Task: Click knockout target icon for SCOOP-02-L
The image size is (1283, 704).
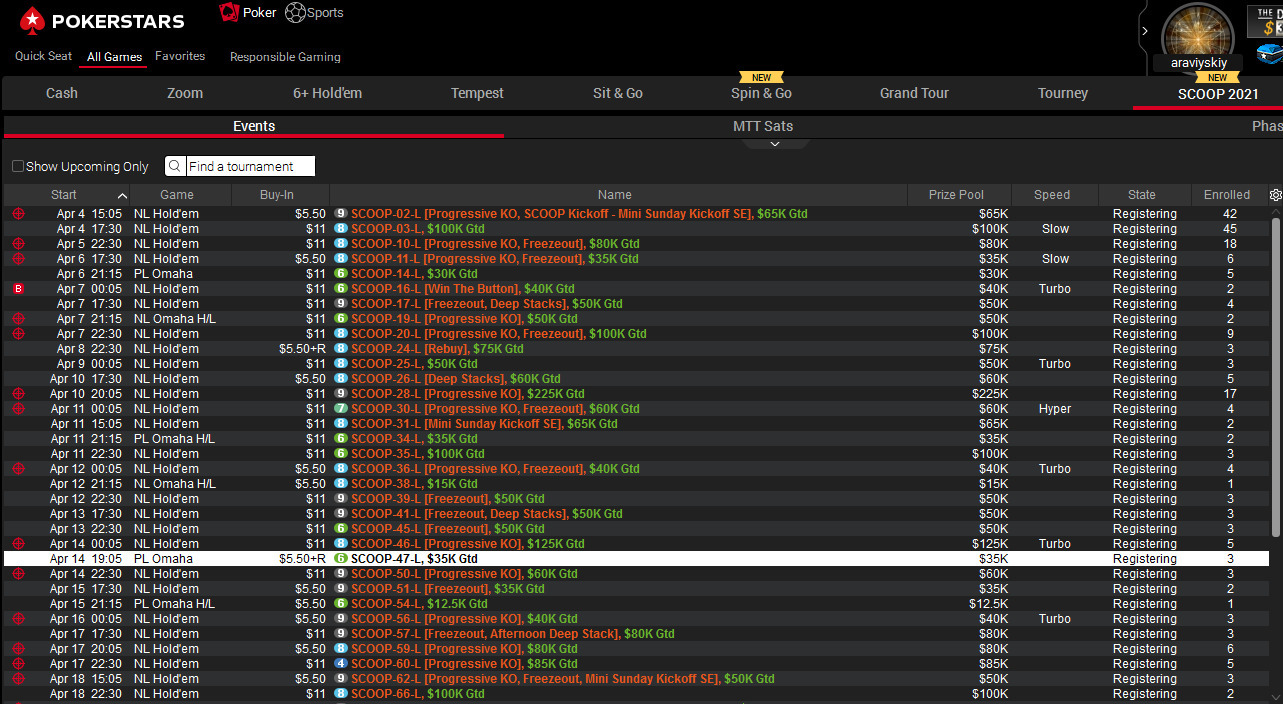Action: (18, 214)
